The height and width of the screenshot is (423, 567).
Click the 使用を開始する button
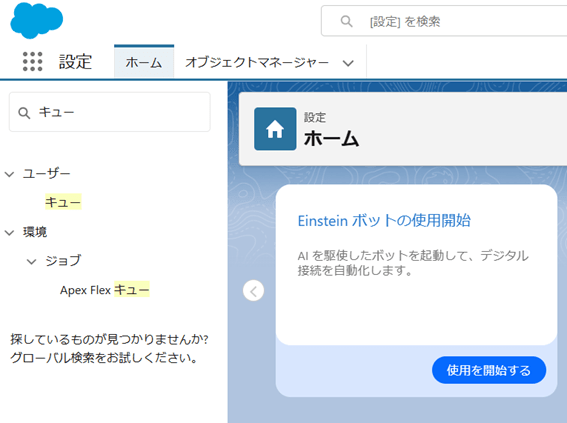click(489, 370)
